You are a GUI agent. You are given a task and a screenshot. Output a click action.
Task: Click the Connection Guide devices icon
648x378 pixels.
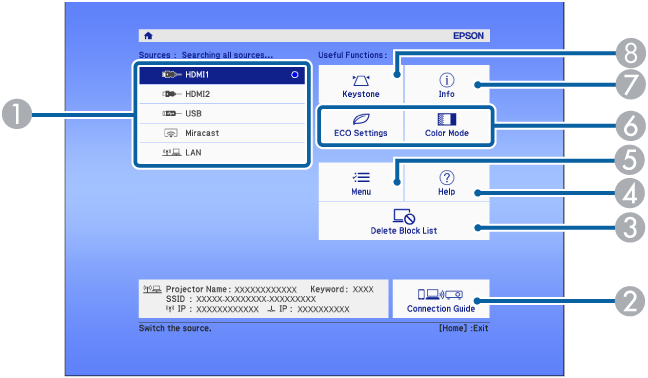440,294
